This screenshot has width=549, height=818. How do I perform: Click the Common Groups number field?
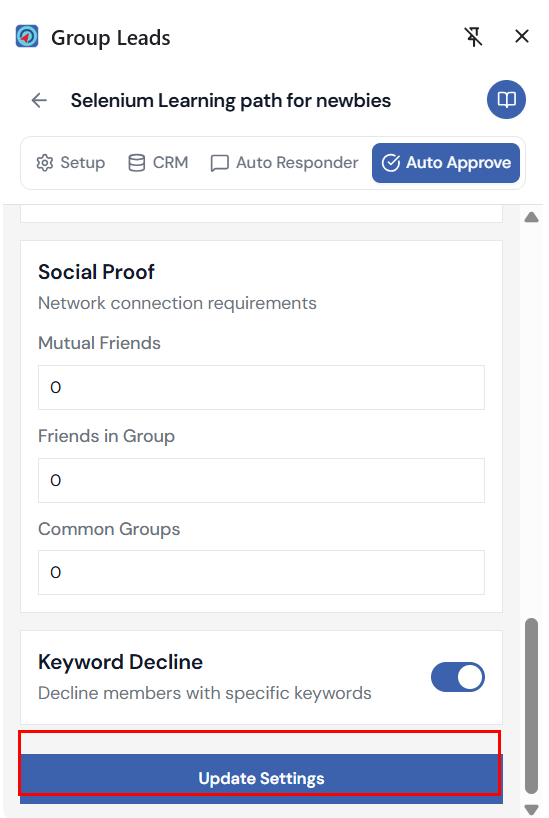261,572
